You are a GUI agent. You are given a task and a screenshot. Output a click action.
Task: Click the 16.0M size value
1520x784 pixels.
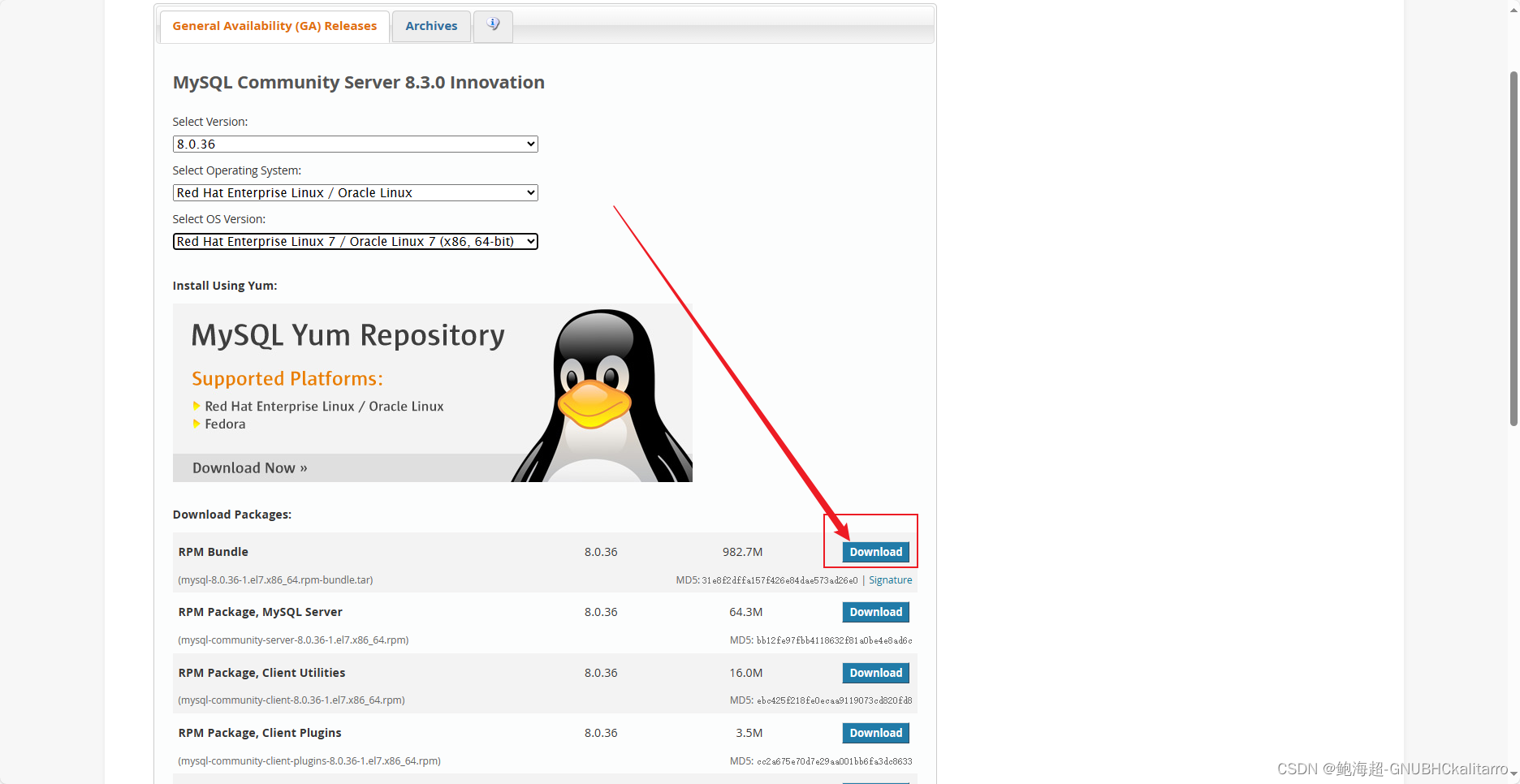pos(745,673)
